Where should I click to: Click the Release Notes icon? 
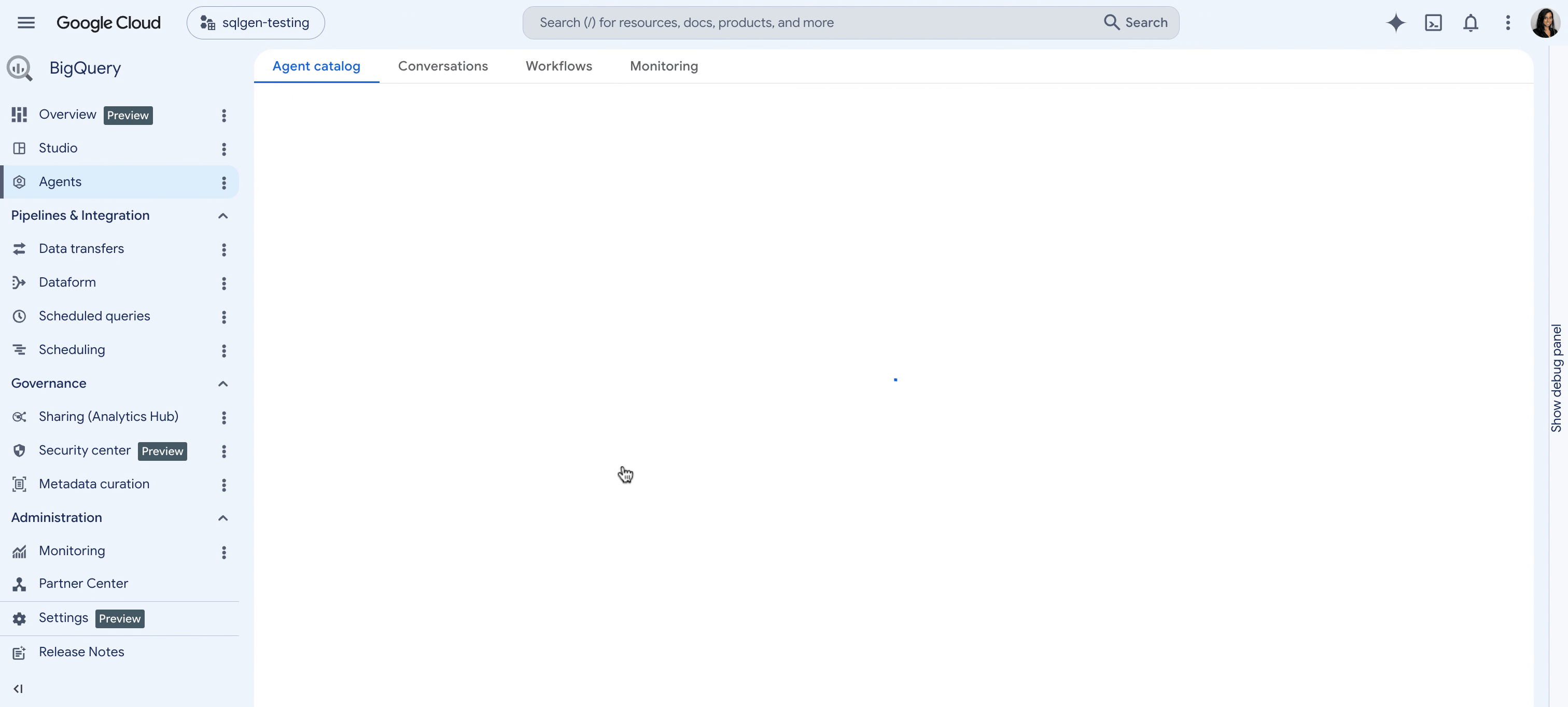[x=20, y=653]
